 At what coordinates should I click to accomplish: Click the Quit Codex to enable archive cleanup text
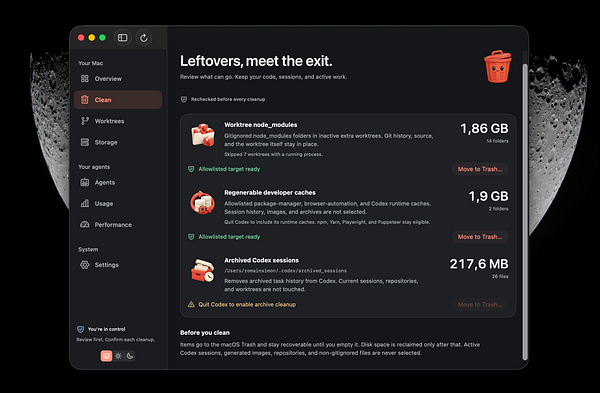pos(247,305)
